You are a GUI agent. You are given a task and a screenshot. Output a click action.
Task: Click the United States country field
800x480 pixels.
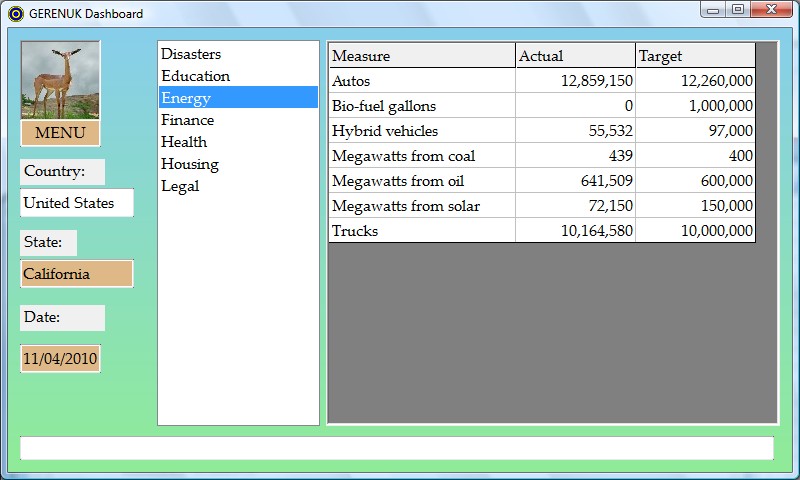click(x=77, y=203)
